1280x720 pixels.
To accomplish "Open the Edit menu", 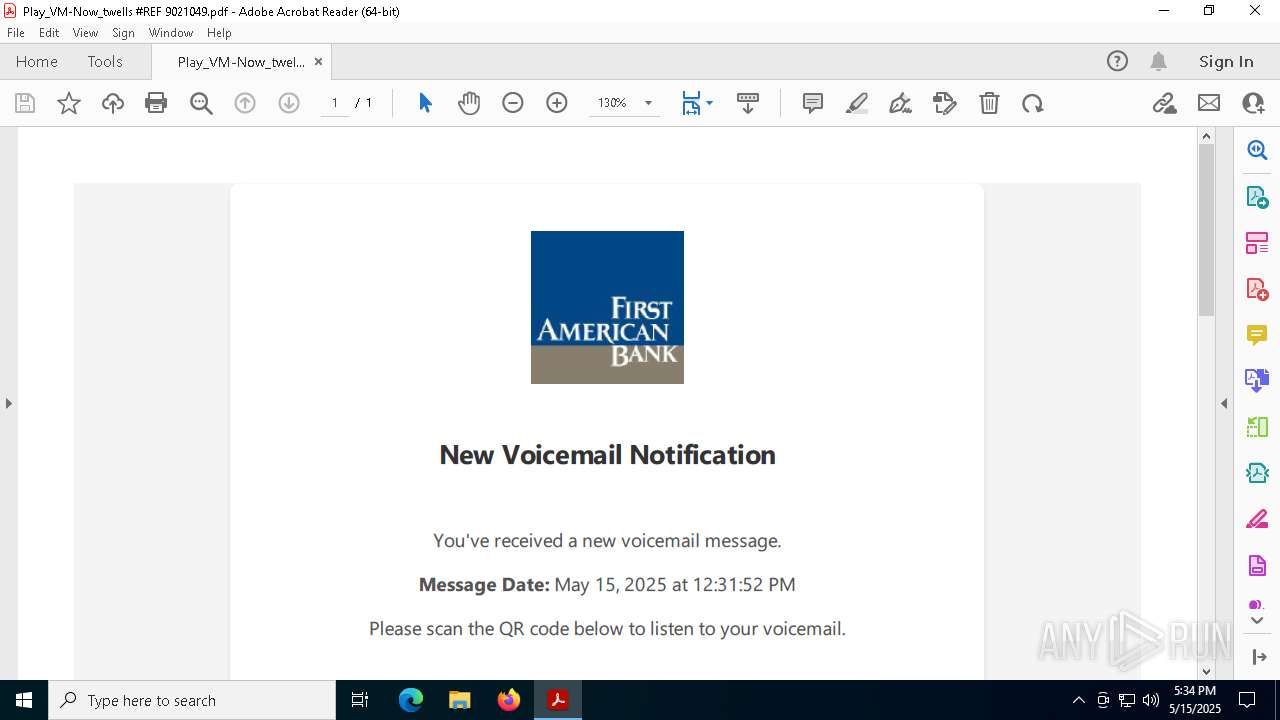I will coord(49,32).
